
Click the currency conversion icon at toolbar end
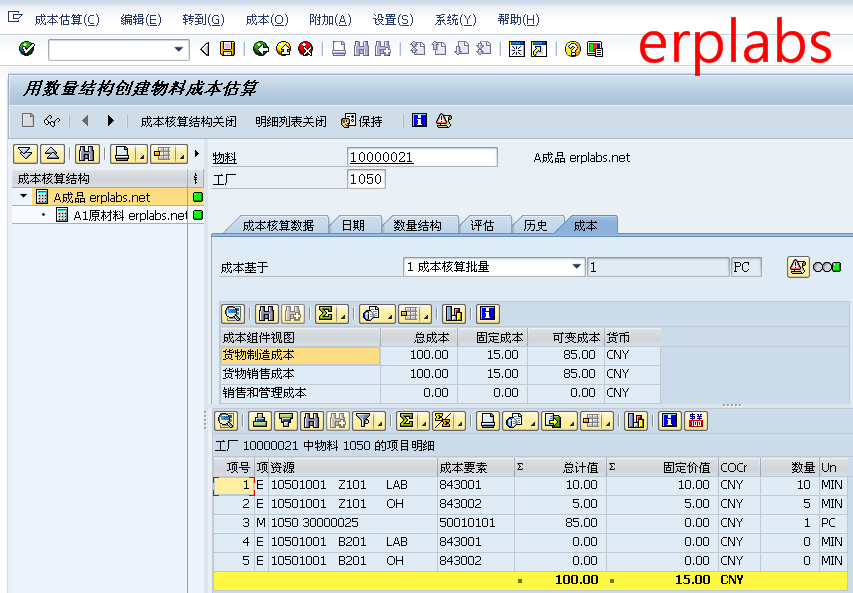coord(696,420)
